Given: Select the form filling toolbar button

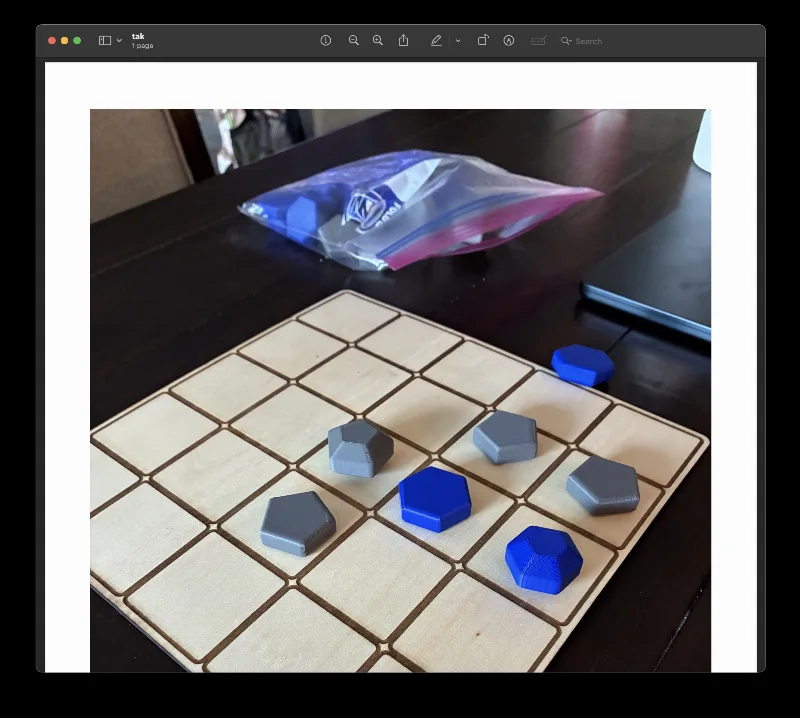Looking at the screenshot, I should 539,41.
